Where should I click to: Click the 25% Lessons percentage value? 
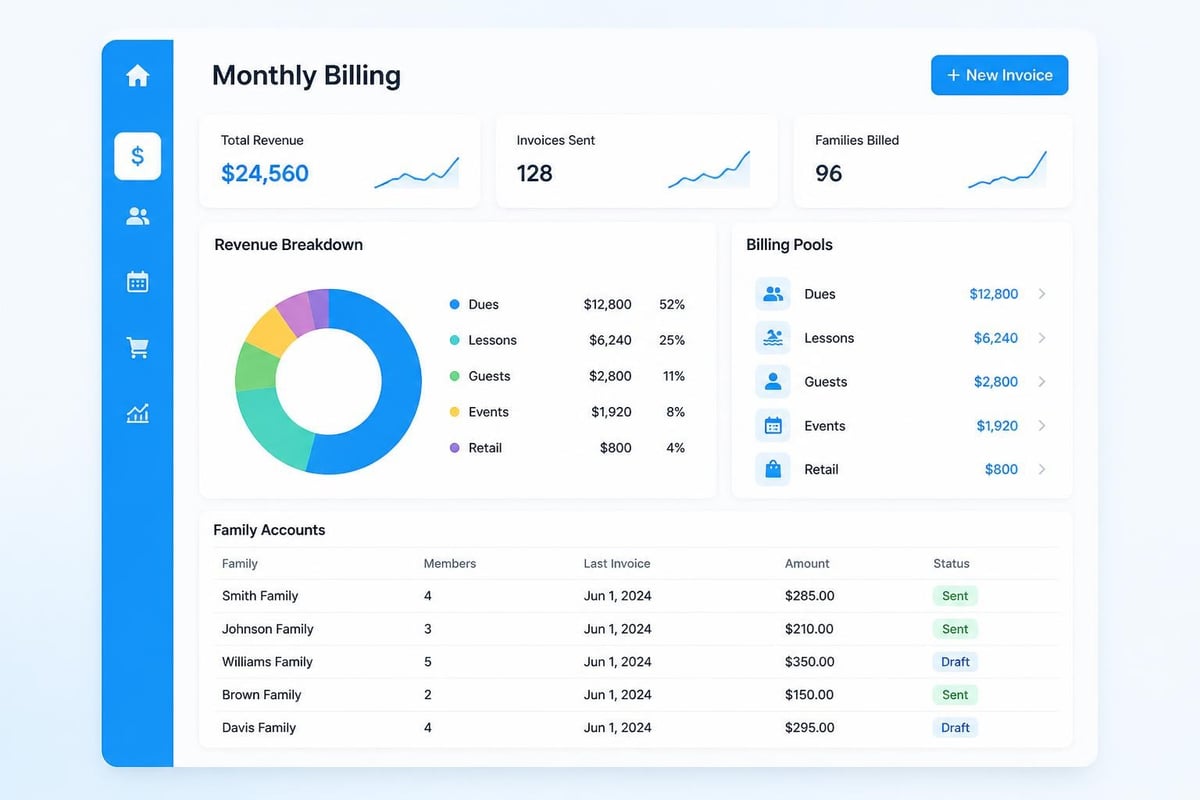click(672, 340)
